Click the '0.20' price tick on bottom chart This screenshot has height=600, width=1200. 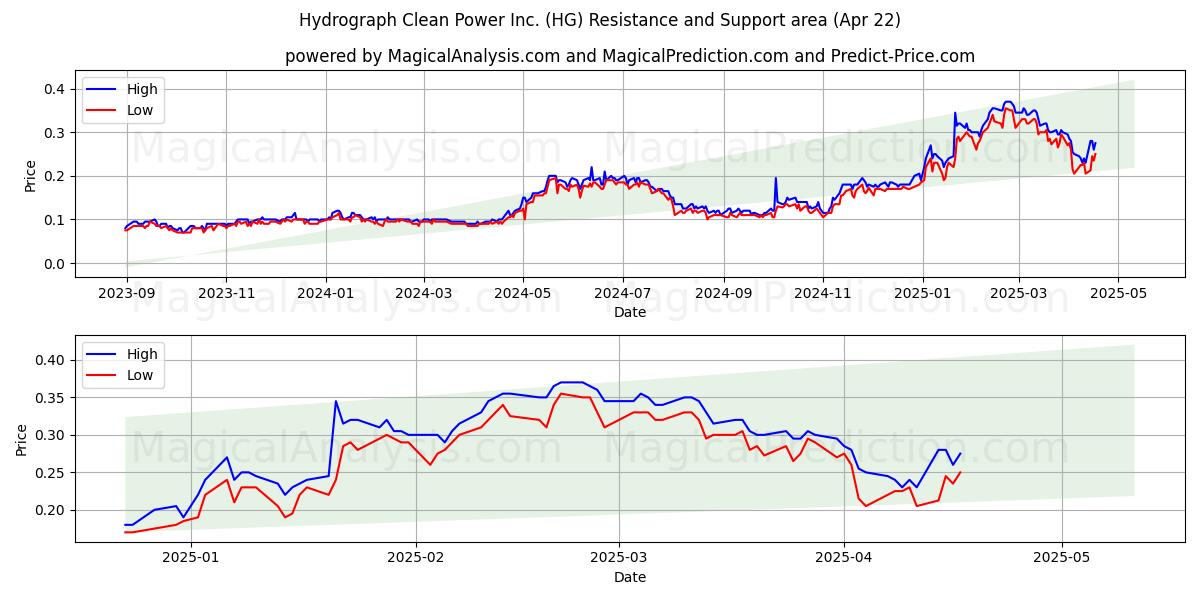(x=51, y=510)
